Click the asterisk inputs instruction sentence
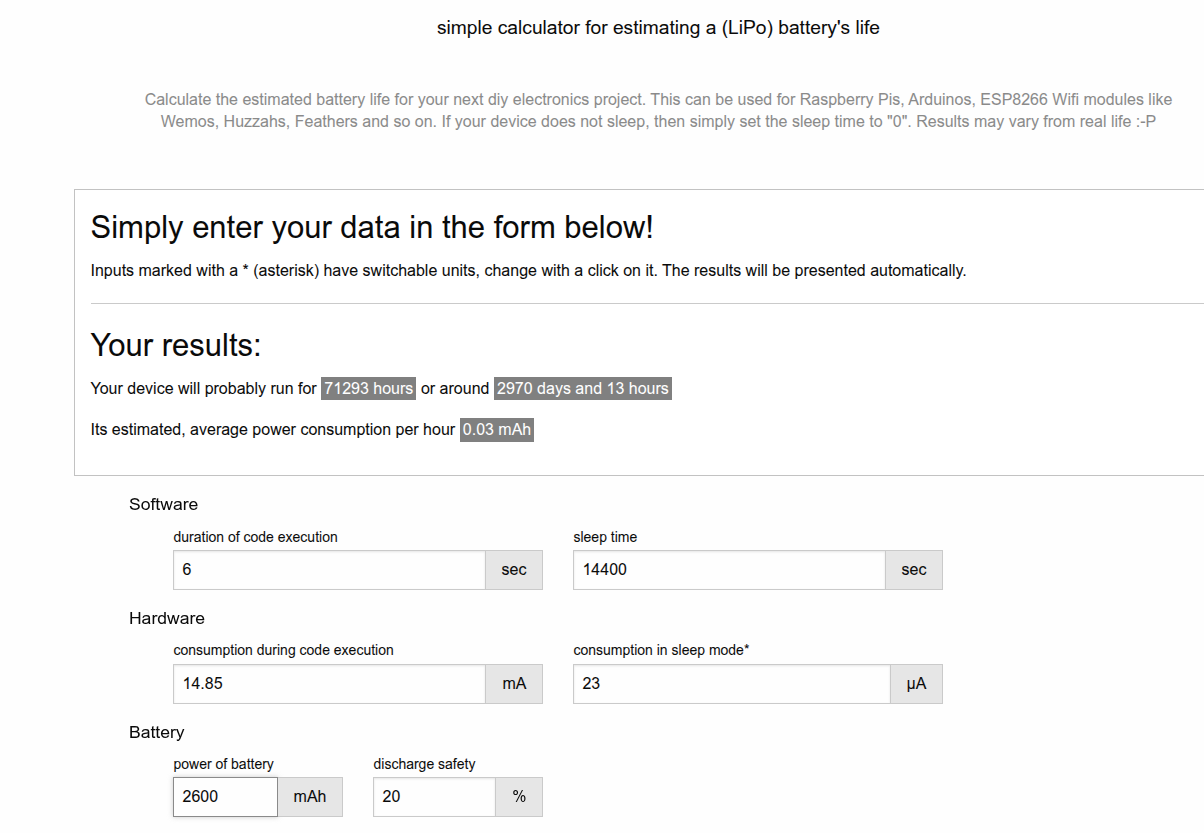Viewport: 1204px width, 833px height. pos(528,271)
